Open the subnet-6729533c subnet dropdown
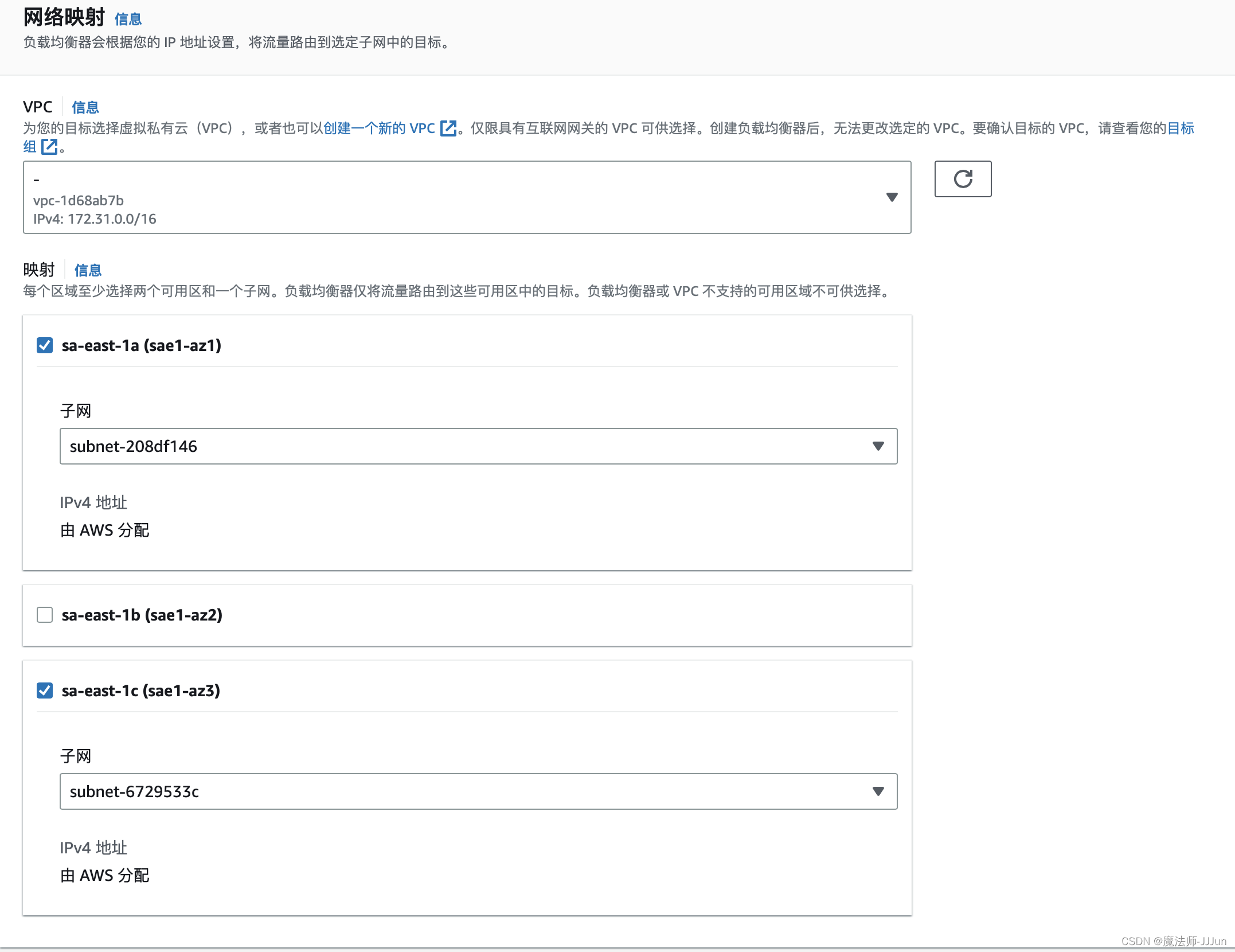The width and height of the screenshot is (1235, 952). click(478, 791)
